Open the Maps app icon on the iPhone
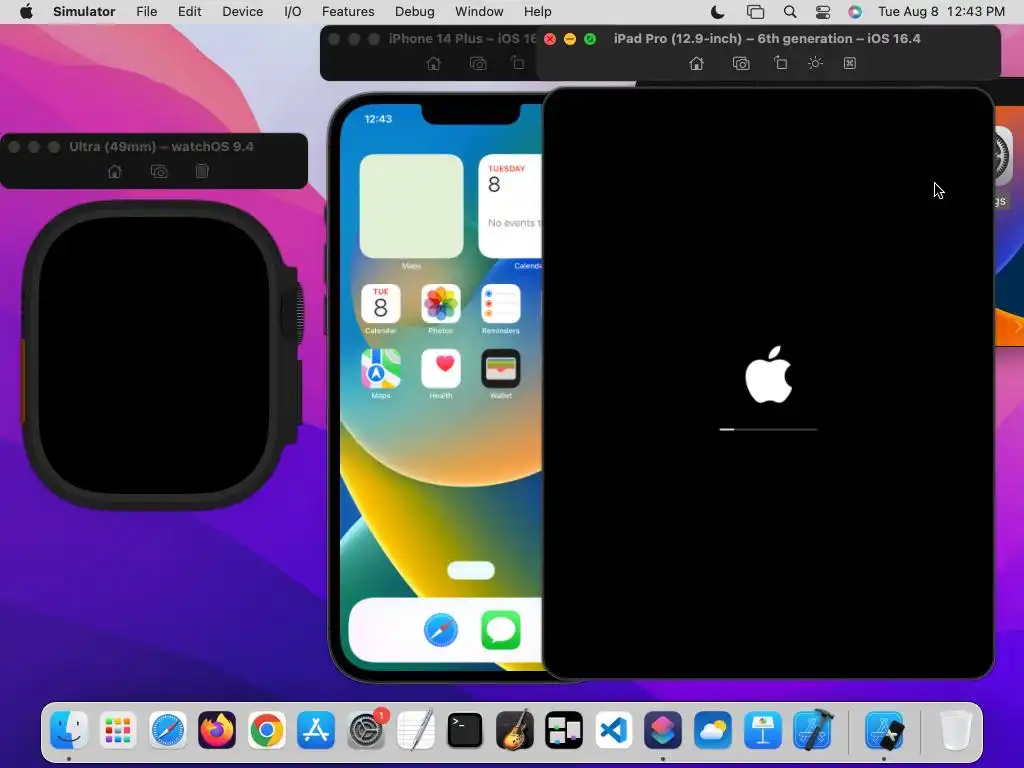This screenshot has height=768, width=1024. (381, 368)
